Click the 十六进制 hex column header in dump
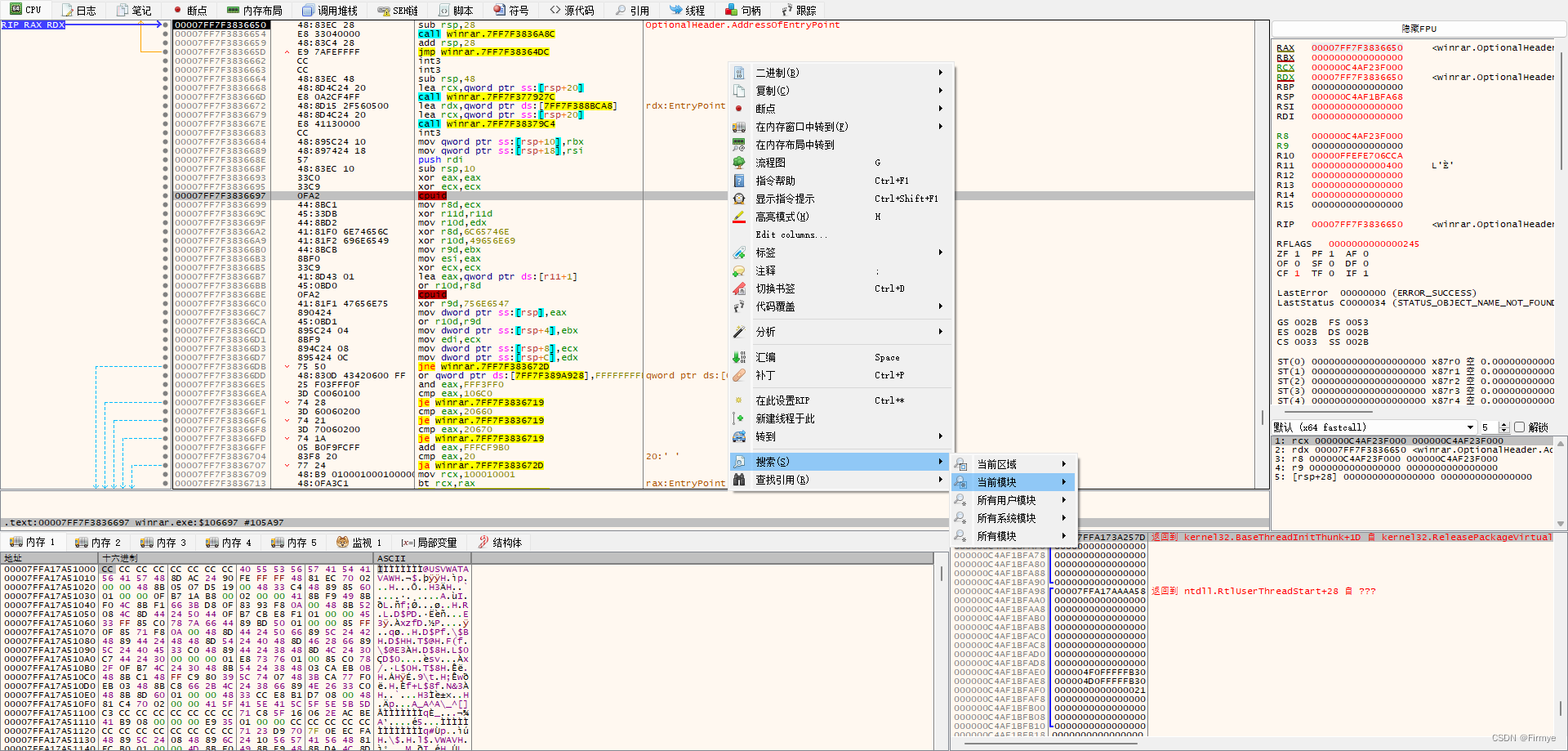This screenshot has width=1568, height=751. (x=237, y=558)
